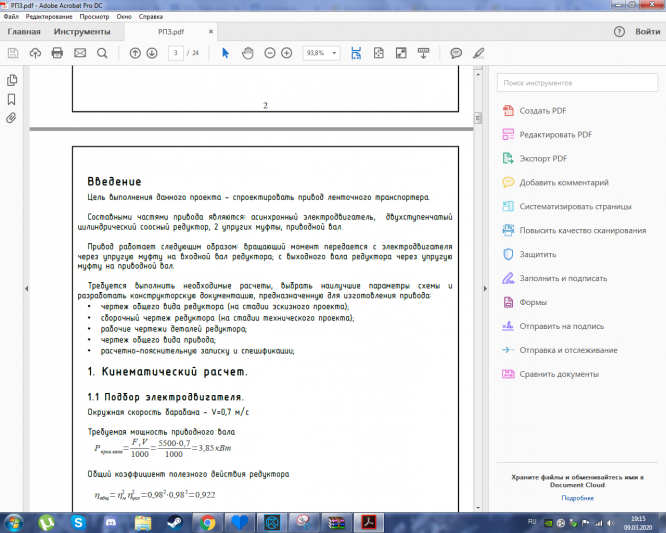Open the zoom level dropdown

pyautogui.click(x=334, y=53)
